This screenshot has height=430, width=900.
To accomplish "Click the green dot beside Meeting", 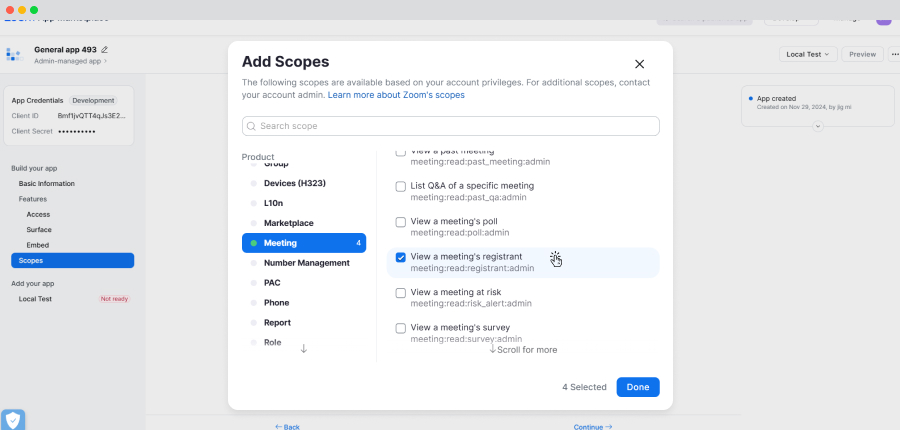I will (254, 243).
